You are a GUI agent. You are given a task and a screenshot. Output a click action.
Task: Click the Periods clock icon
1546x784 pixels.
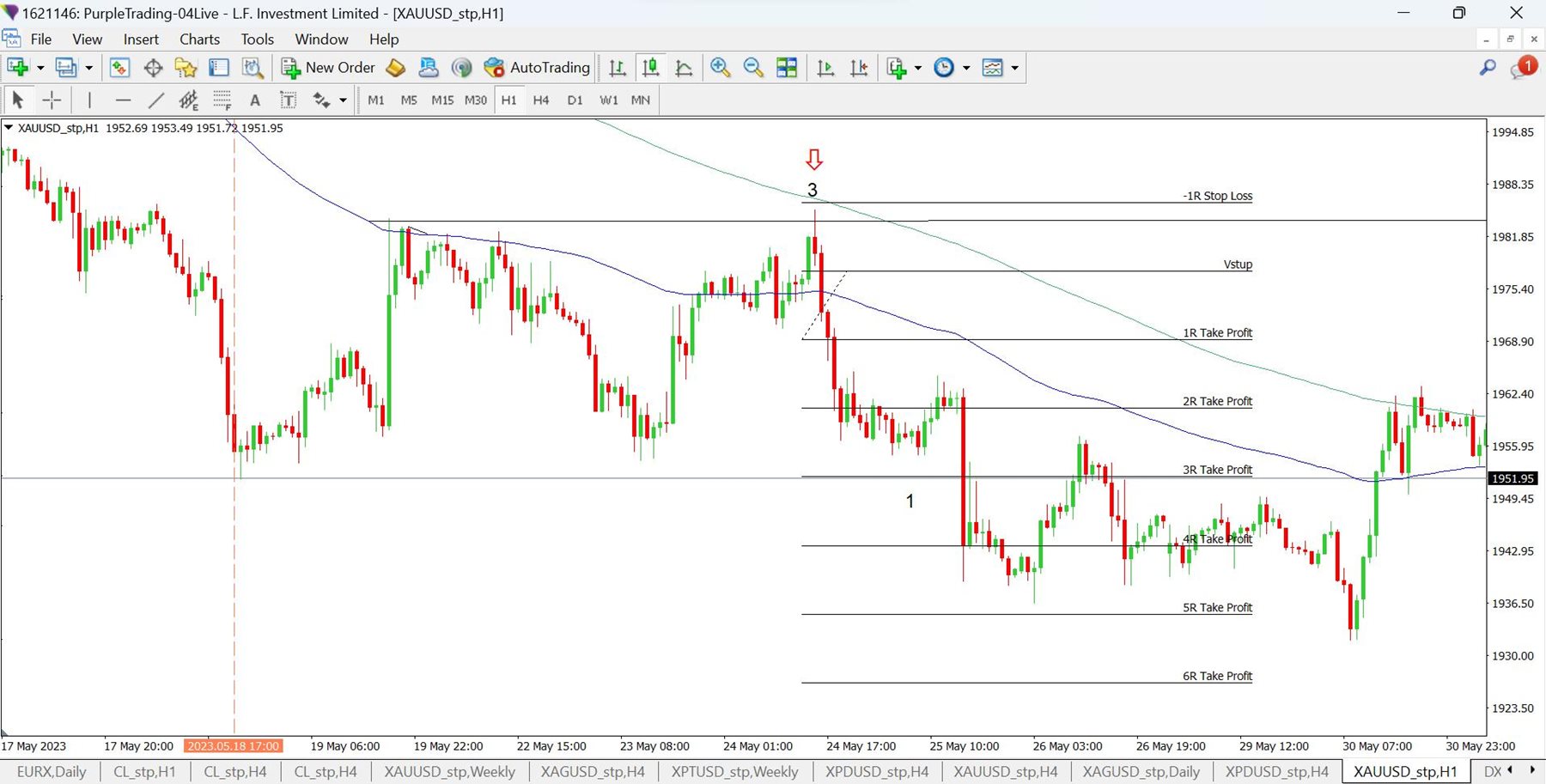(x=944, y=68)
